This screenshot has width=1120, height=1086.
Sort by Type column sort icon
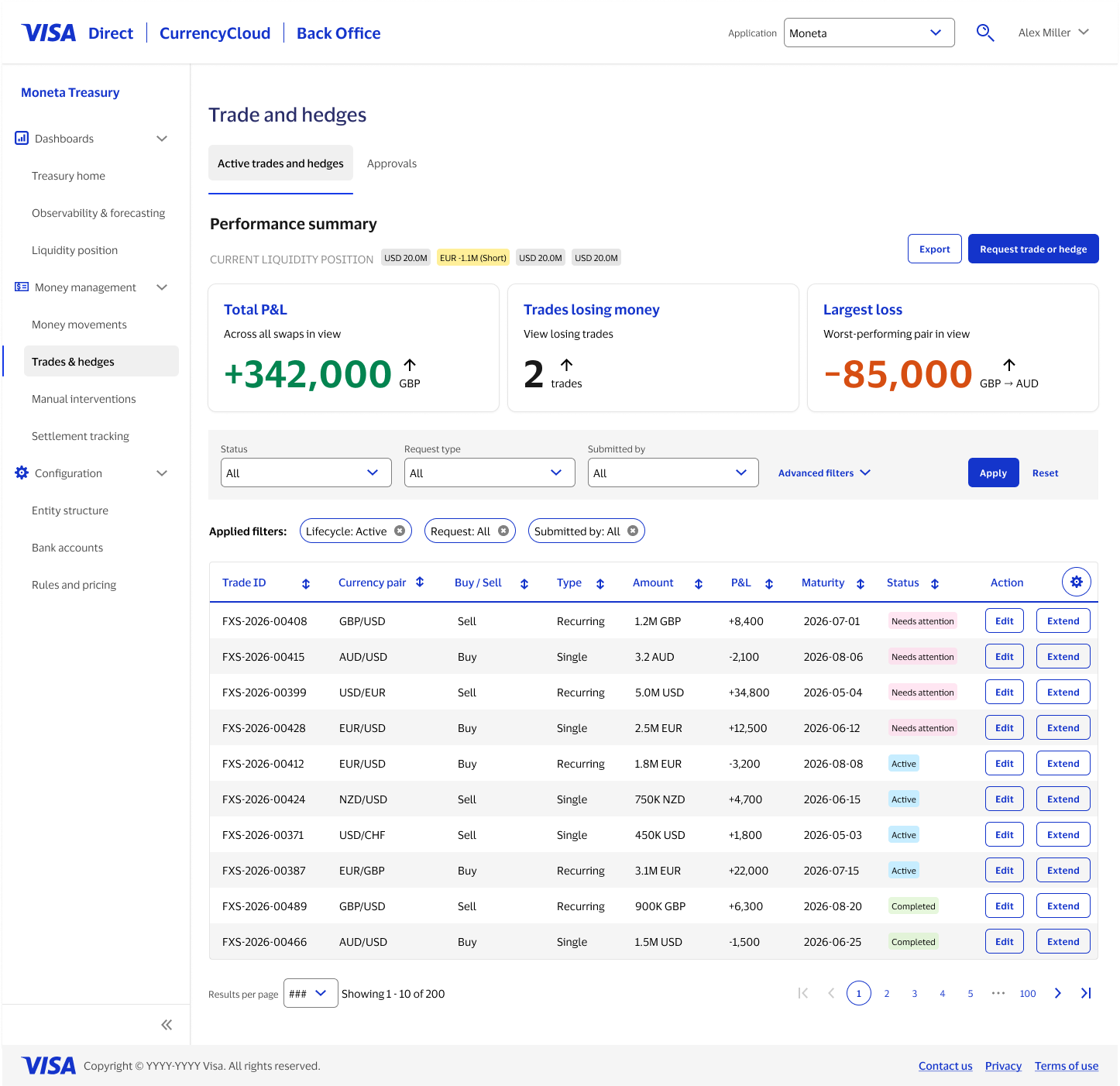coord(600,584)
